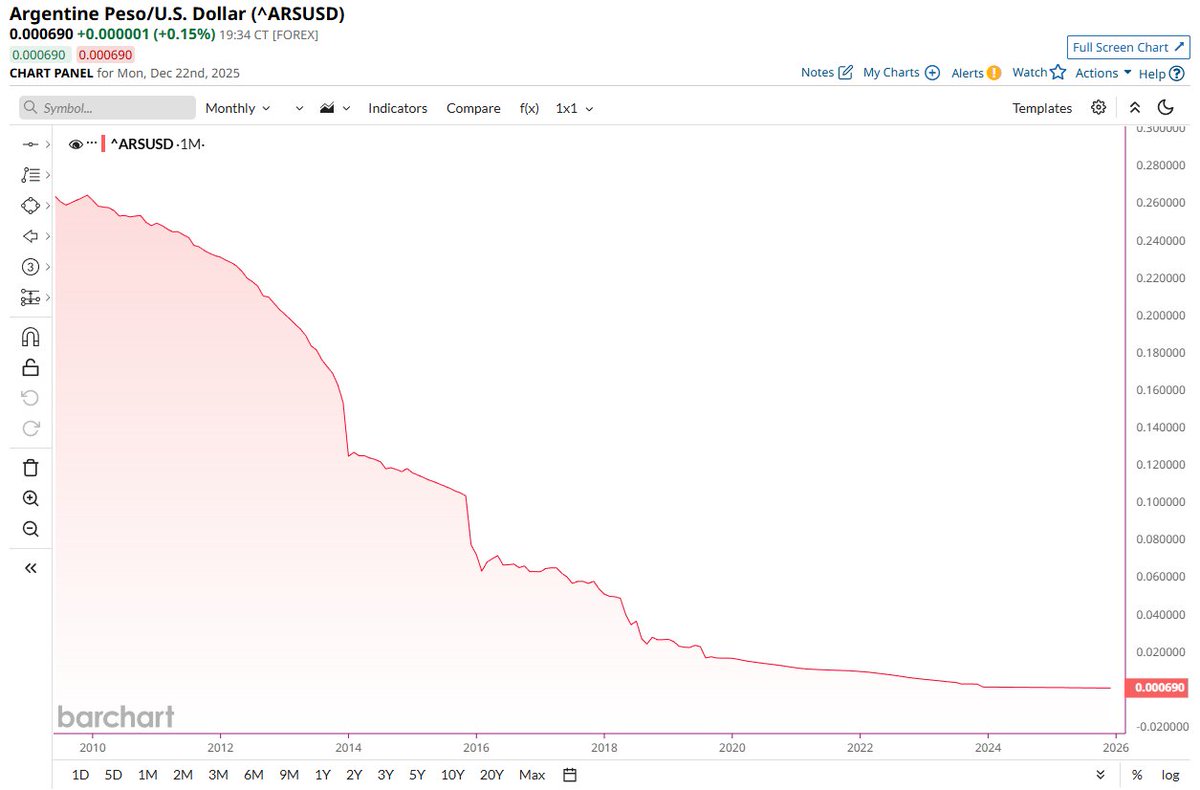This screenshot has height=790, width=1200.
Task: Open the Fibonacci/text annotation tools icon
Action: [30, 175]
